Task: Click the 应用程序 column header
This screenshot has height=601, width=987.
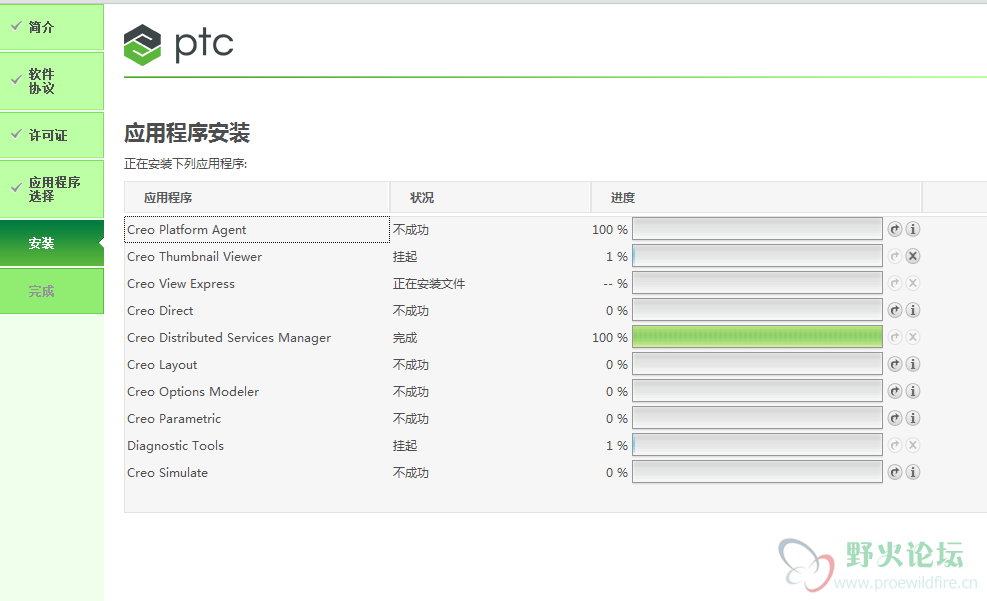Action: pyautogui.click(x=257, y=198)
